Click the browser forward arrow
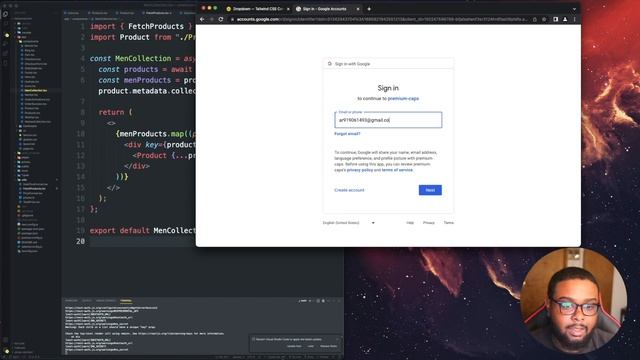 click(x=211, y=19)
